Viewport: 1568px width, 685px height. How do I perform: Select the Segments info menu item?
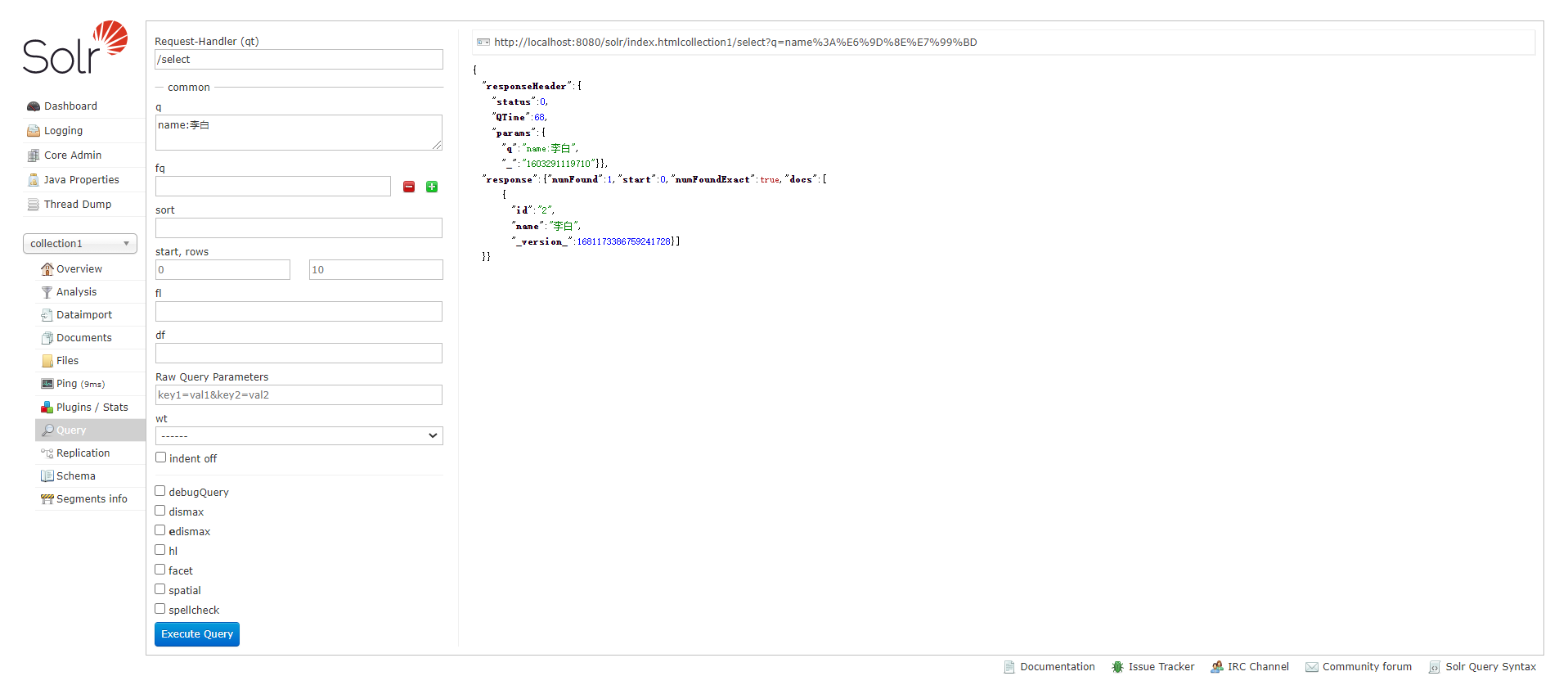pyautogui.click(x=92, y=499)
